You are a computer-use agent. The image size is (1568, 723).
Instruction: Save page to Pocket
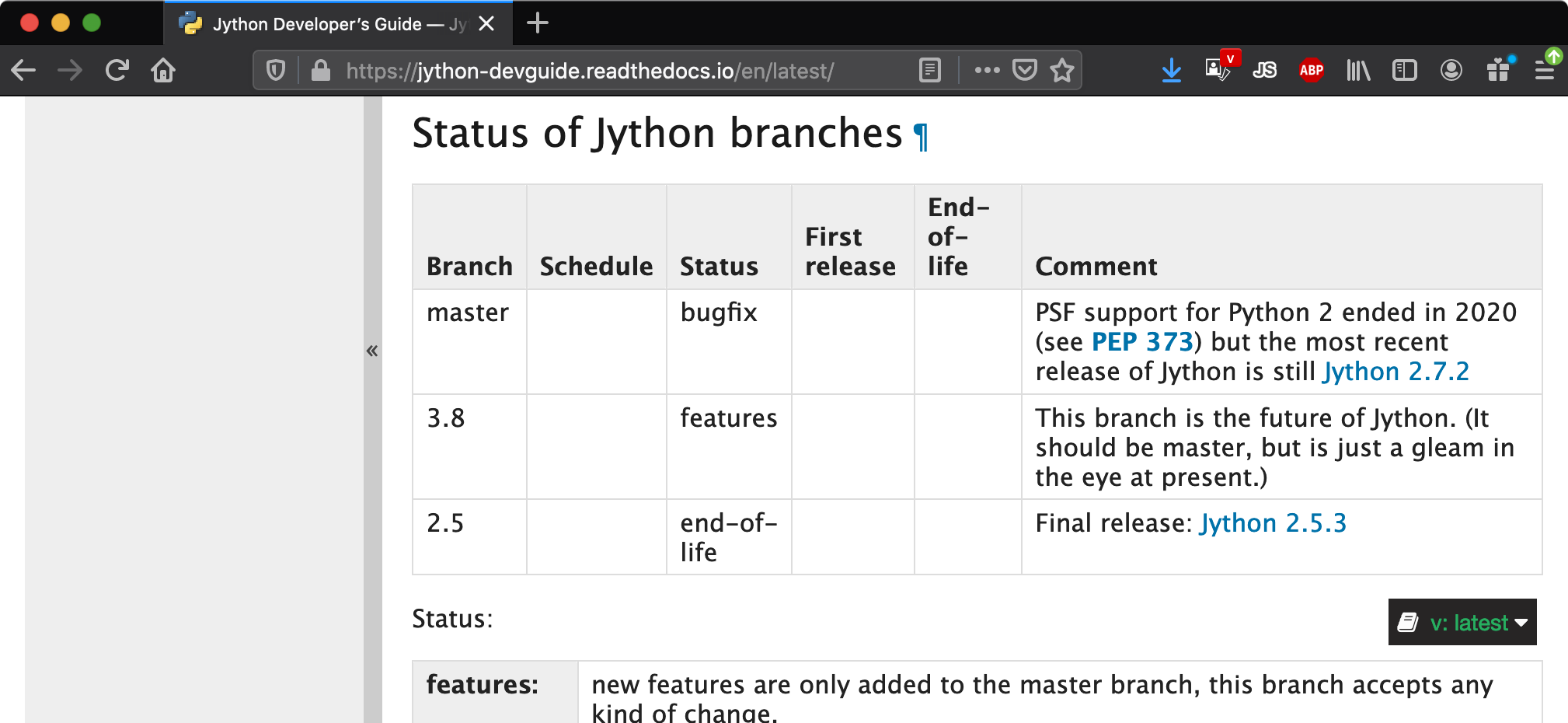(x=1025, y=71)
